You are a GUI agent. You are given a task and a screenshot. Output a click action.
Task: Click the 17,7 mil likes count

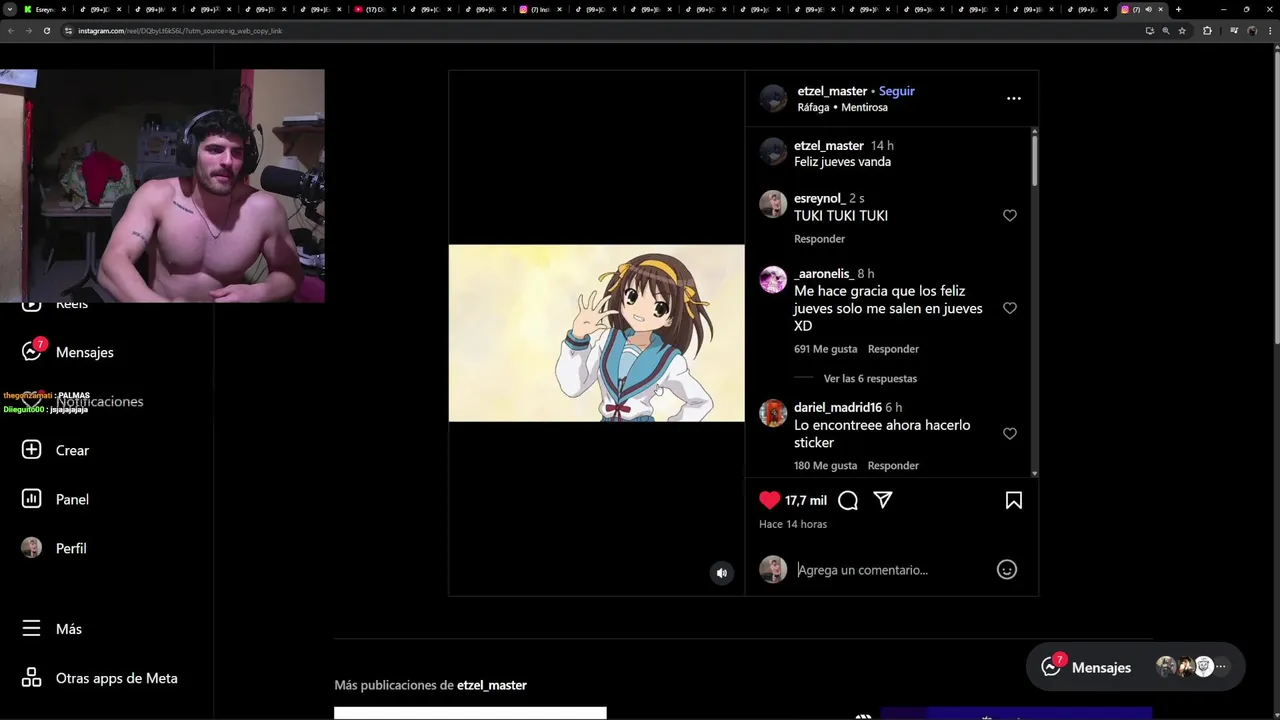pyautogui.click(x=806, y=500)
